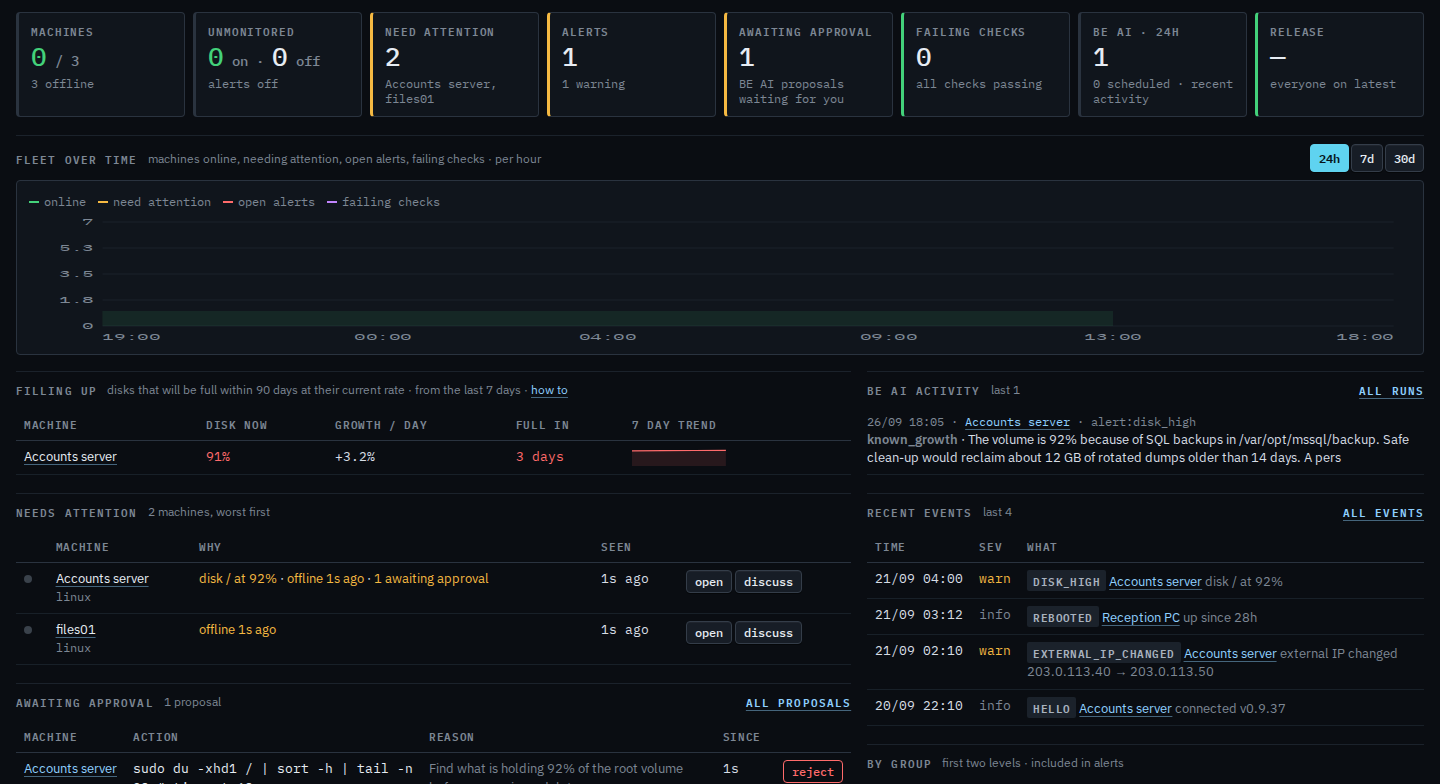Switch chart range to 30d
This screenshot has height=784, width=1440.
(x=1404, y=158)
